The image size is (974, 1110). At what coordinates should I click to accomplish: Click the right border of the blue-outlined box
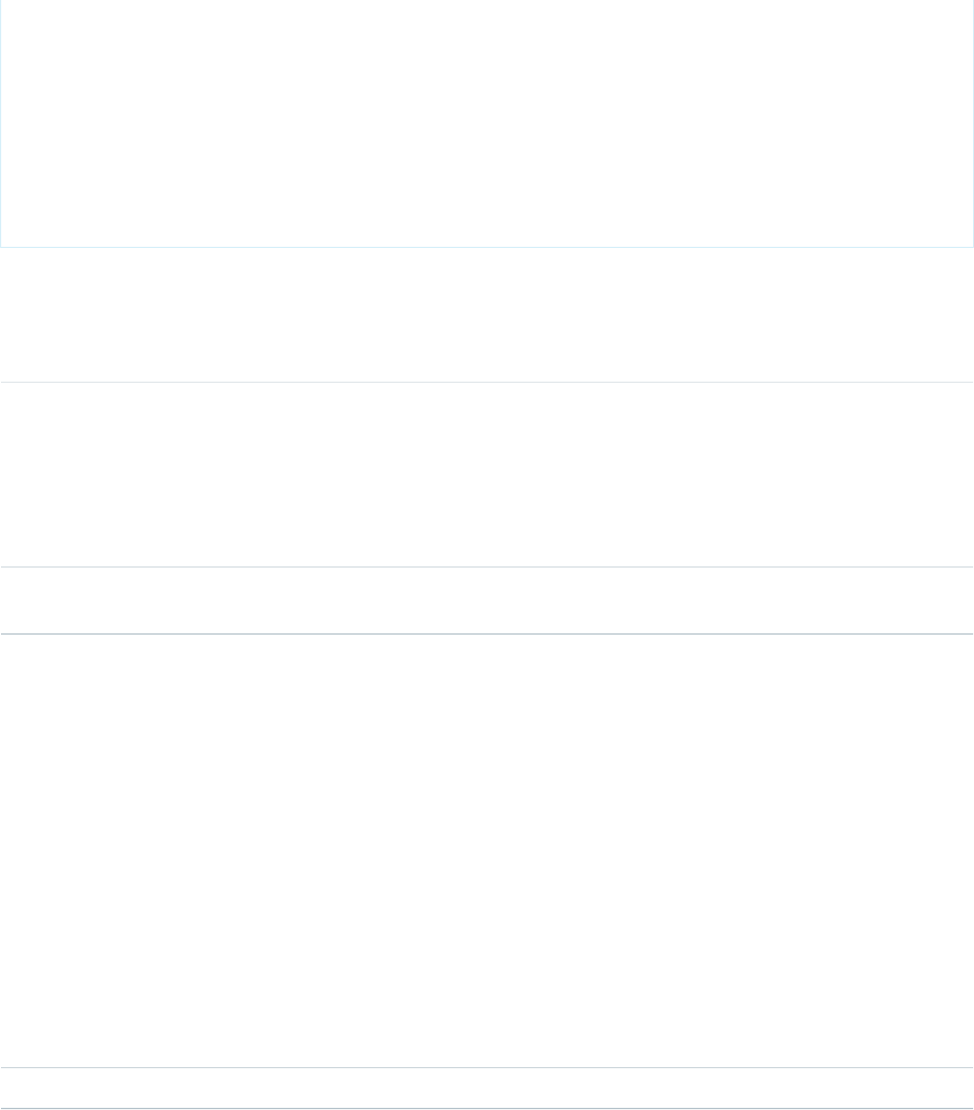973,123
